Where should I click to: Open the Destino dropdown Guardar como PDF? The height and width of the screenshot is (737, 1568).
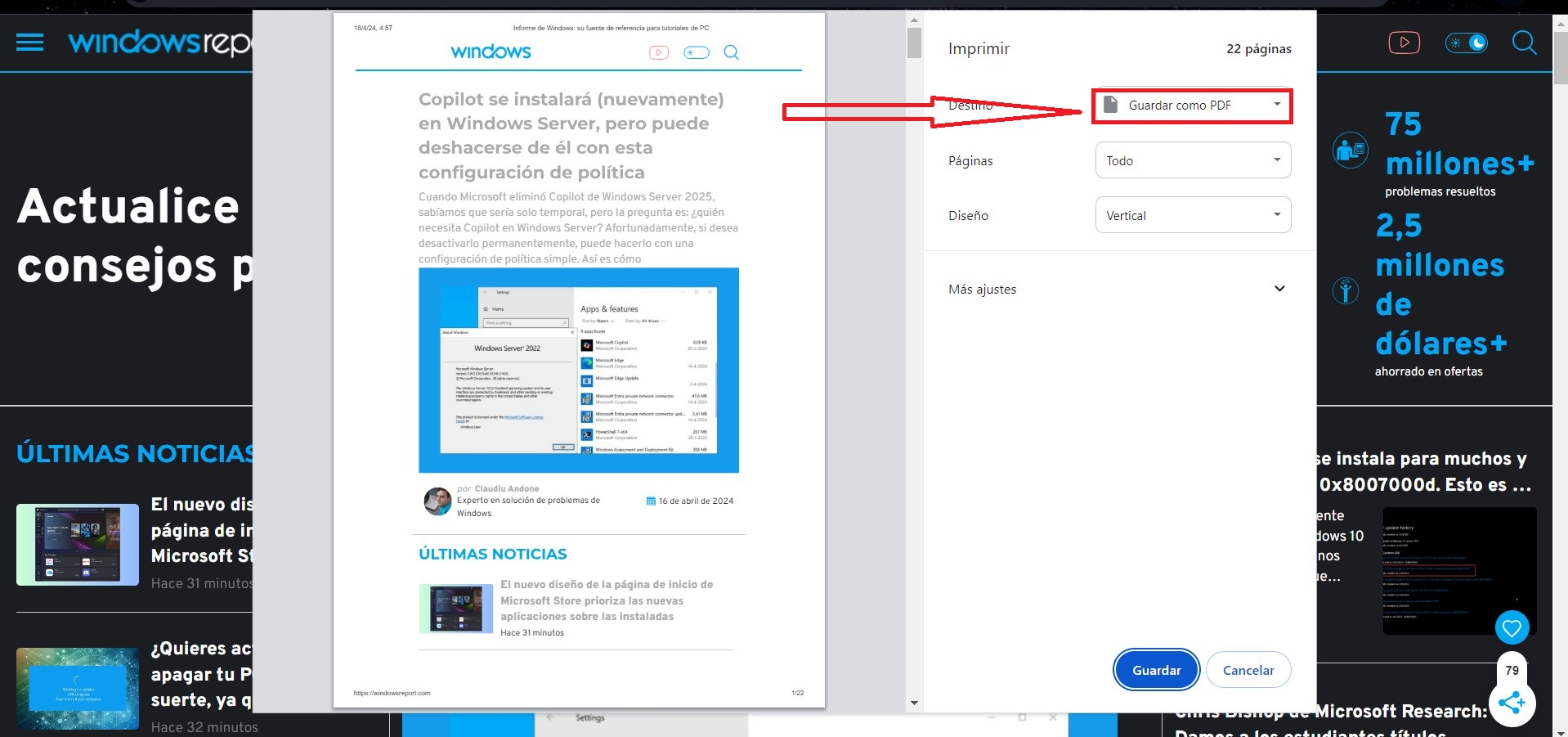[x=1192, y=106]
